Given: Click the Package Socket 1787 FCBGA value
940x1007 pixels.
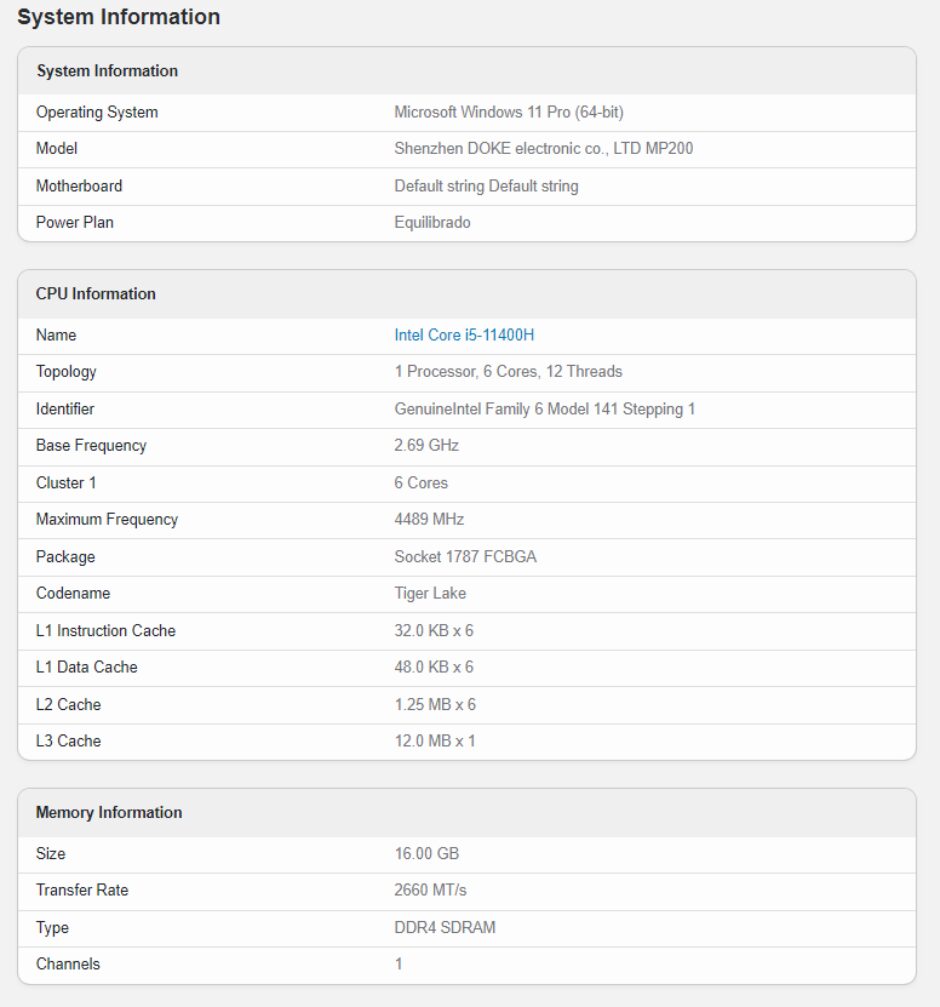Looking at the screenshot, I should tap(466, 557).
